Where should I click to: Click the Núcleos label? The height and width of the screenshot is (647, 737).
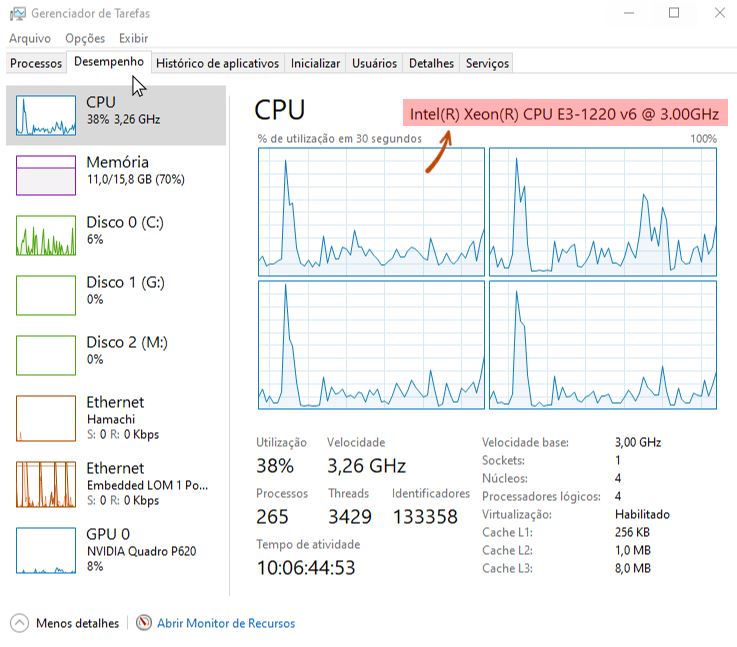click(x=505, y=478)
